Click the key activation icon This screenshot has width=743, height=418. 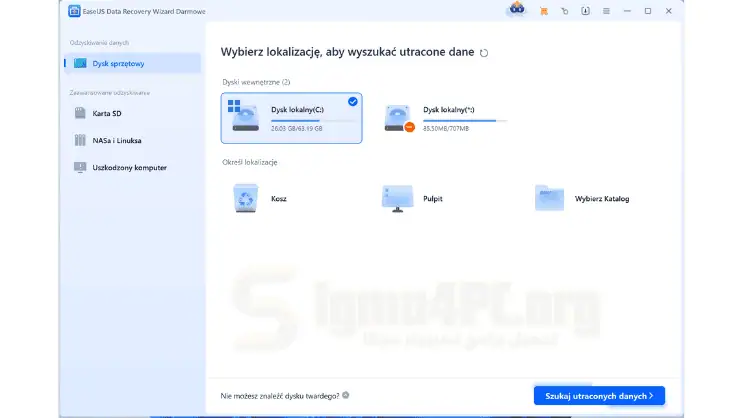coord(564,11)
